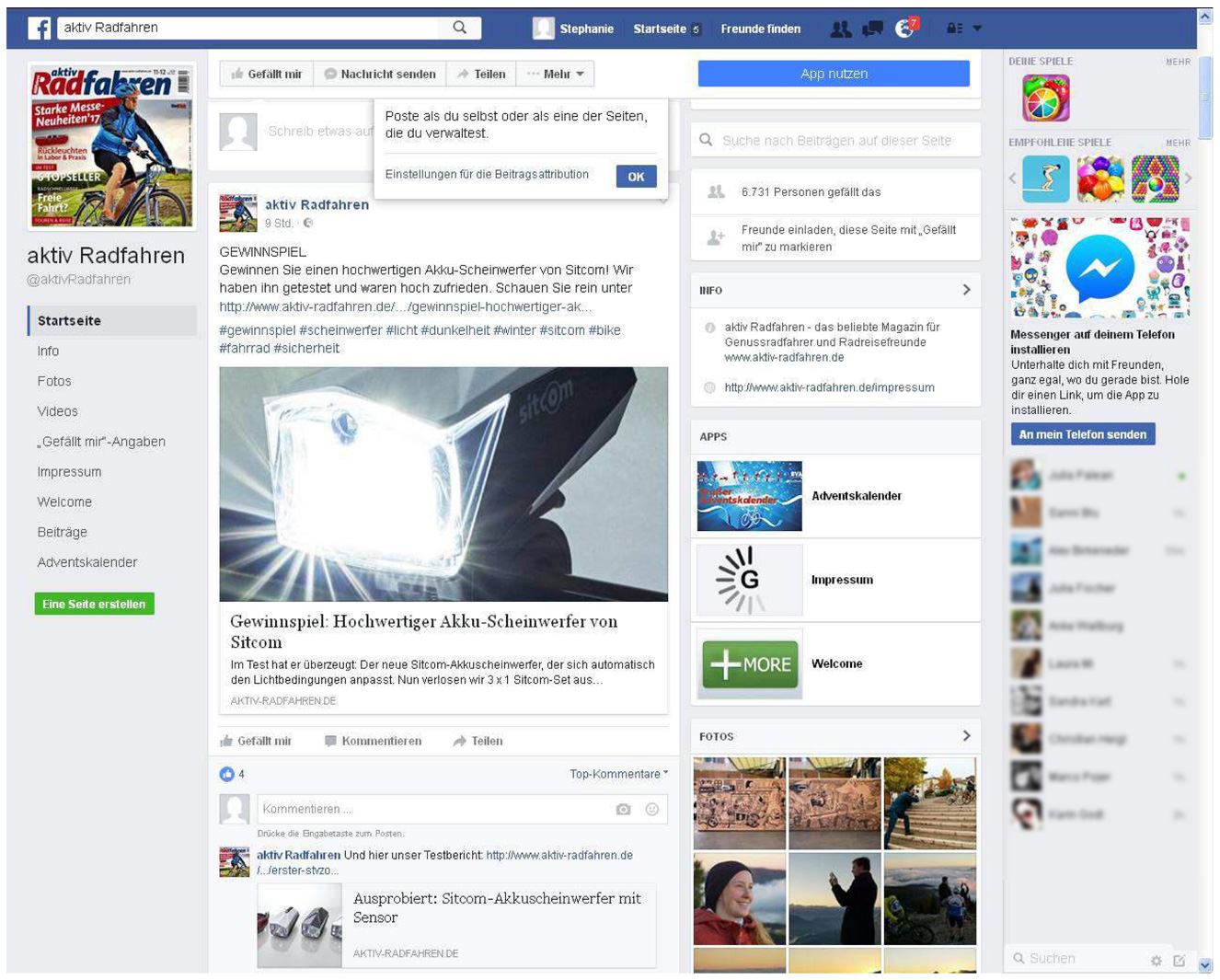The image size is (1220, 980).
Task: Expand the FOTOS section chevron
Action: pos(966,736)
